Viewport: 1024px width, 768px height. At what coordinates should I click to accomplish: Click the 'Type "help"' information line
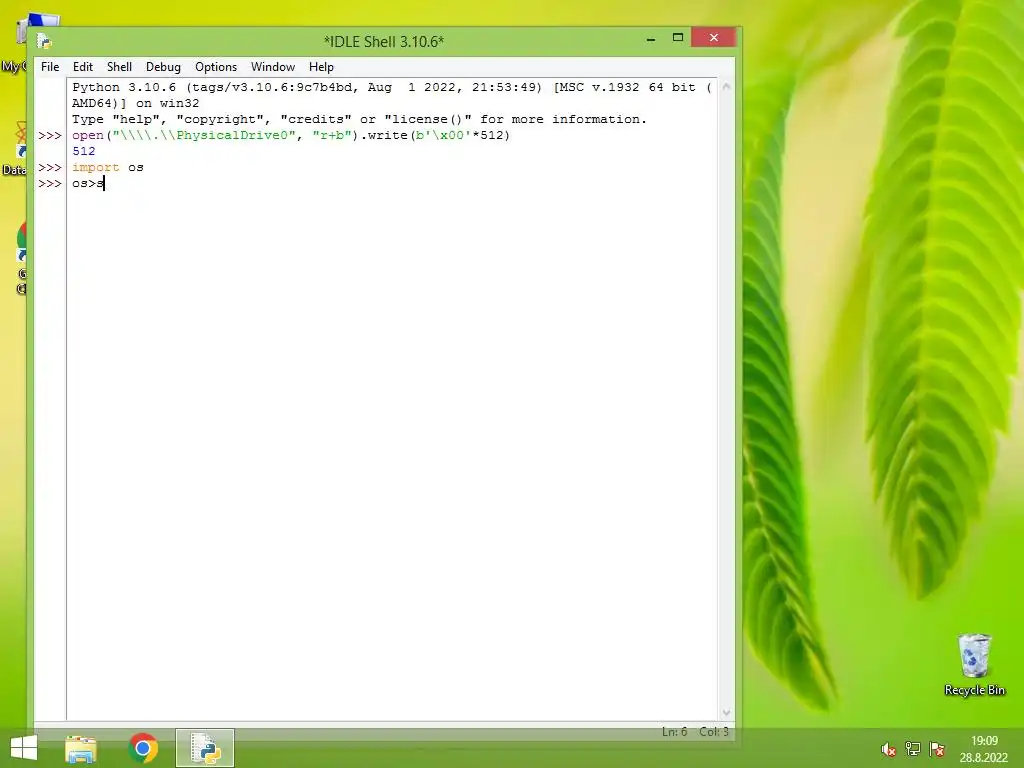point(359,119)
